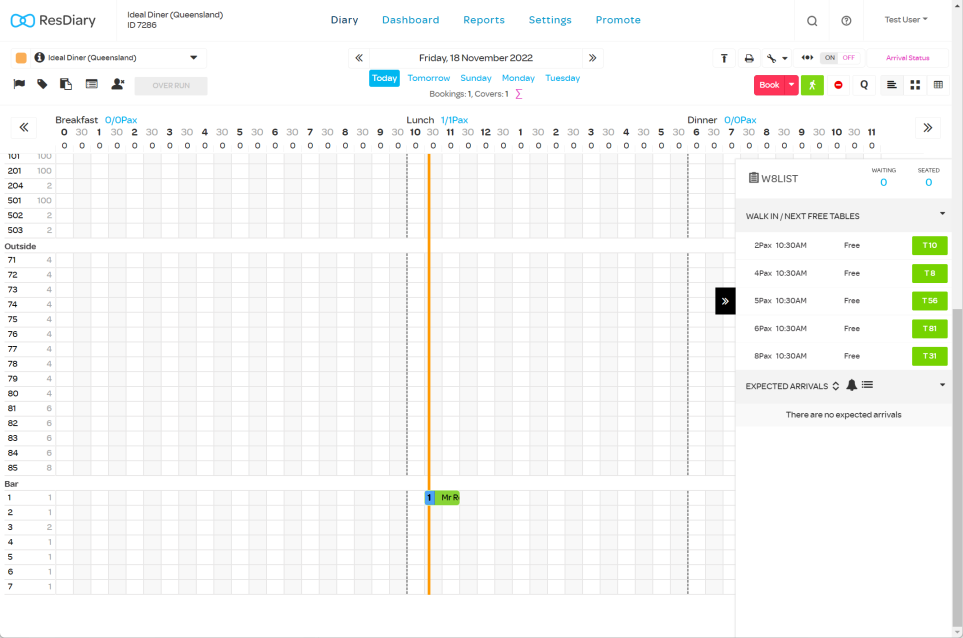Select the green walk-in person icon
Image resolution: width=963 pixels, height=638 pixels.
pos(812,85)
